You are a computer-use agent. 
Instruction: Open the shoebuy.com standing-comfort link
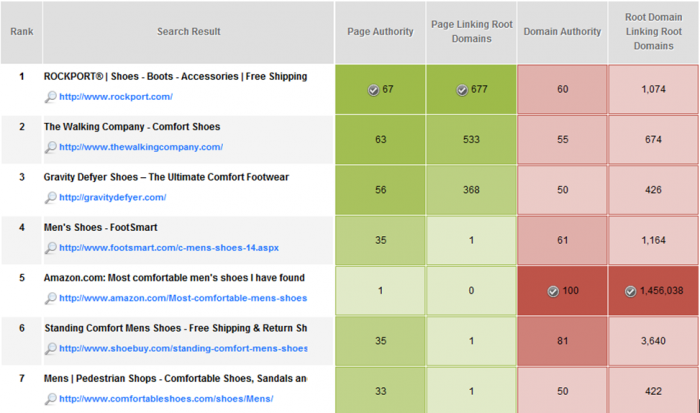(183, 348)
